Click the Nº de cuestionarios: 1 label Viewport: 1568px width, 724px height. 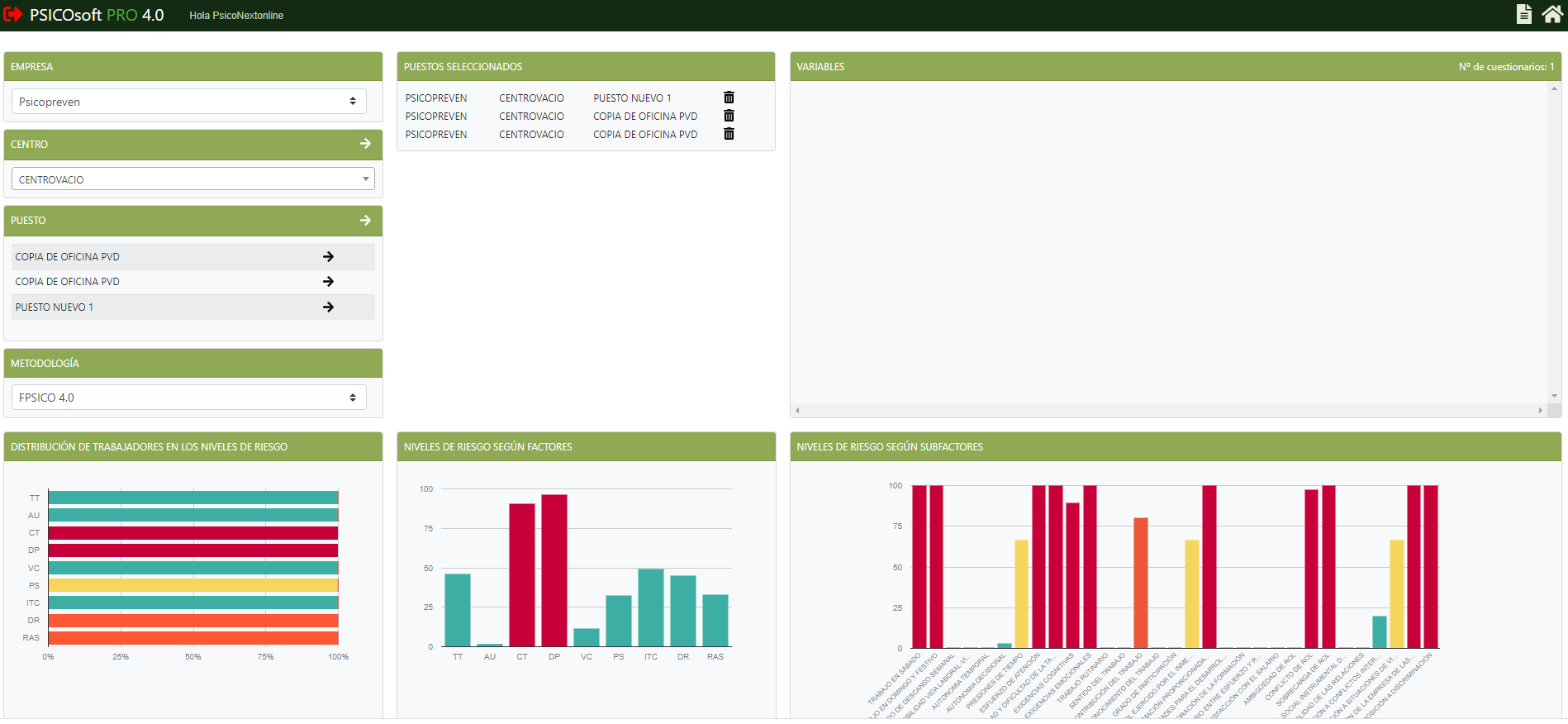point(1506,67)
